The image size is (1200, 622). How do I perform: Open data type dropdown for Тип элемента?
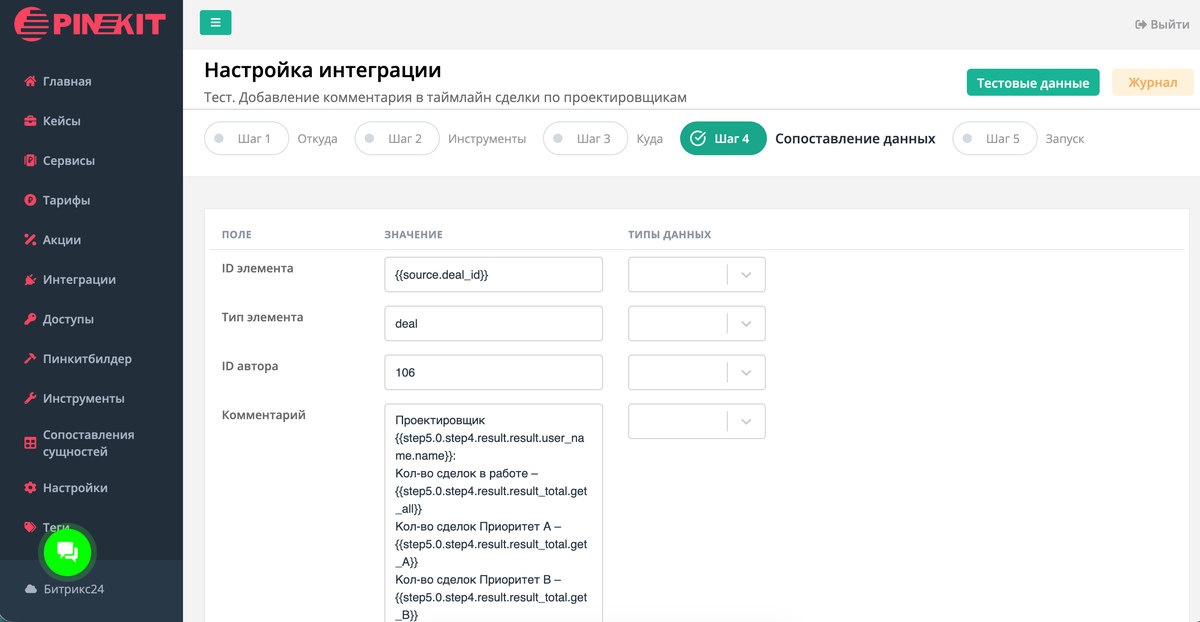(x=697, y=323)
